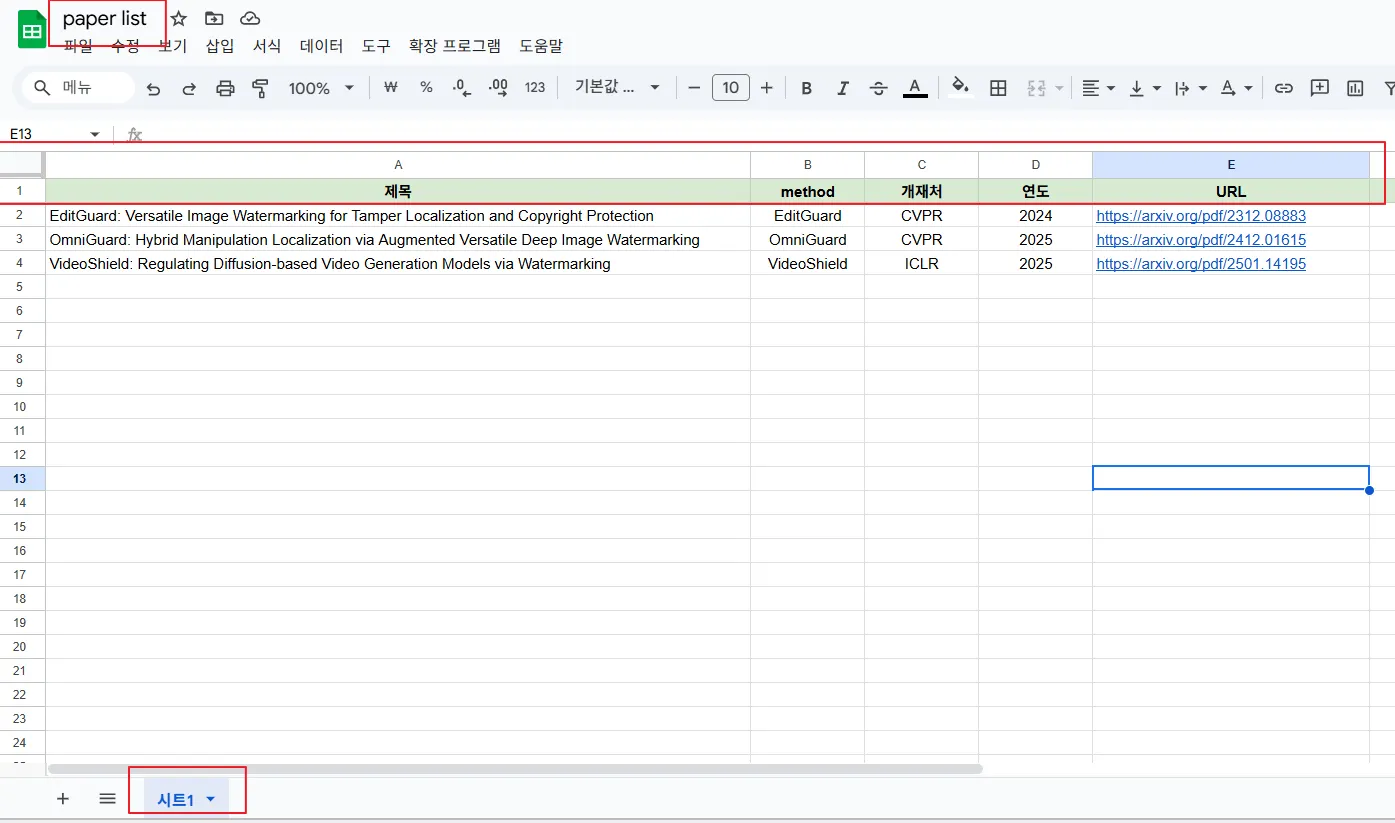Format as currency with the ₩ button
This screenshot has height=823, width=1395.
(391, 88)
